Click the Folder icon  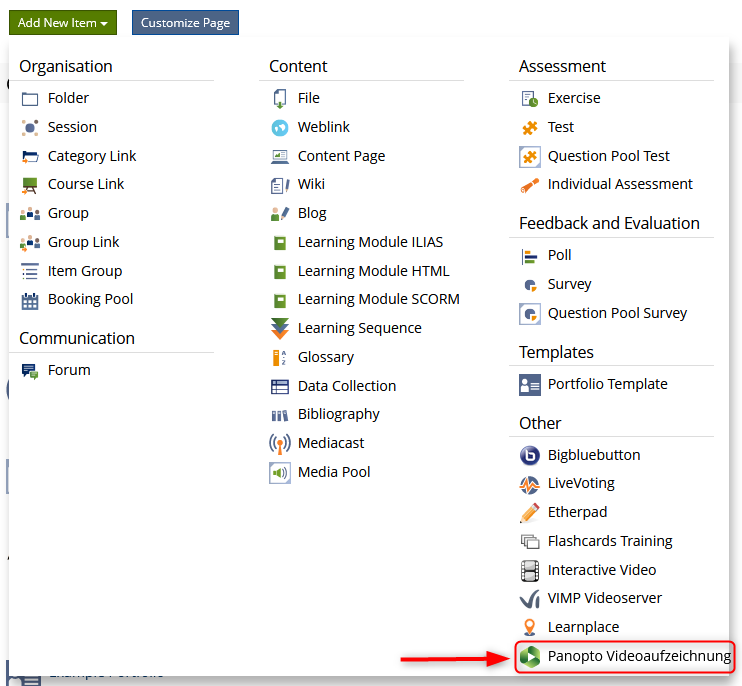30,98
